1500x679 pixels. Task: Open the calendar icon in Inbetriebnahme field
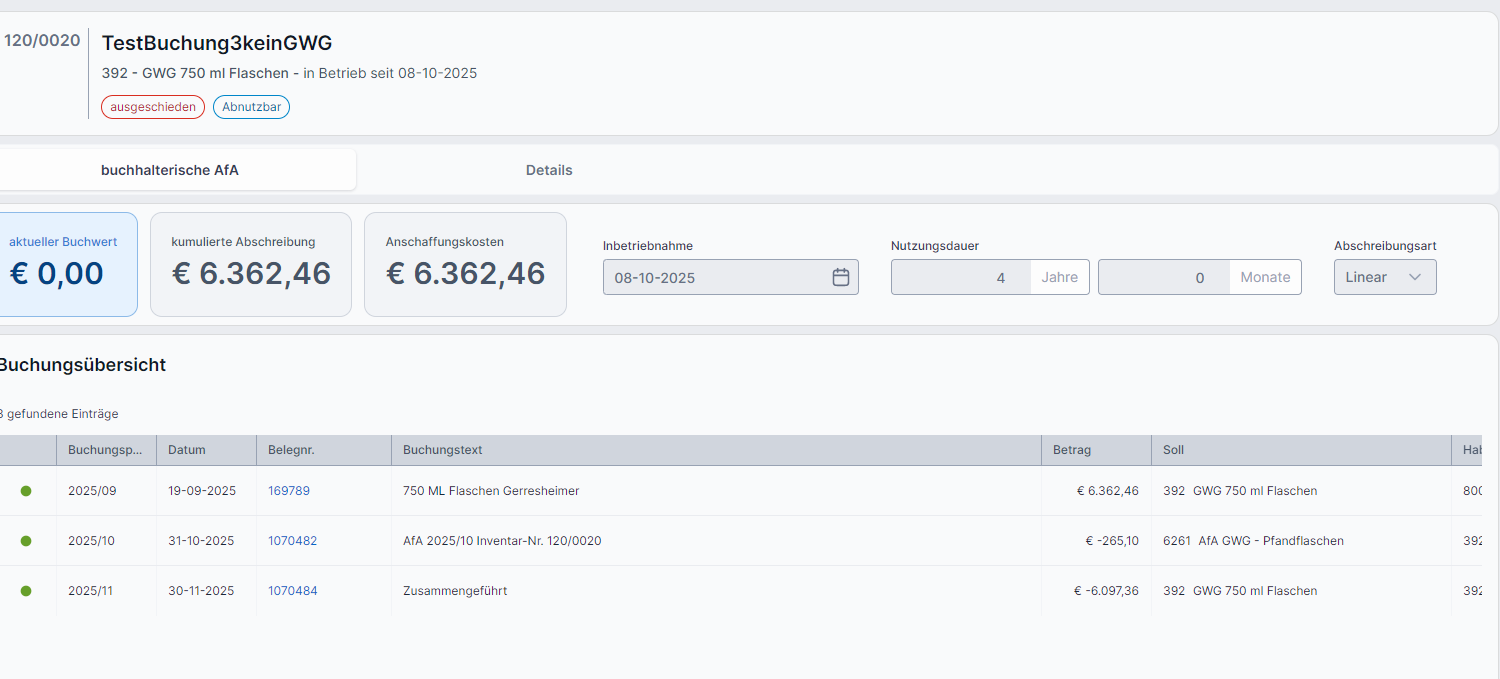(x=840, y=277)
